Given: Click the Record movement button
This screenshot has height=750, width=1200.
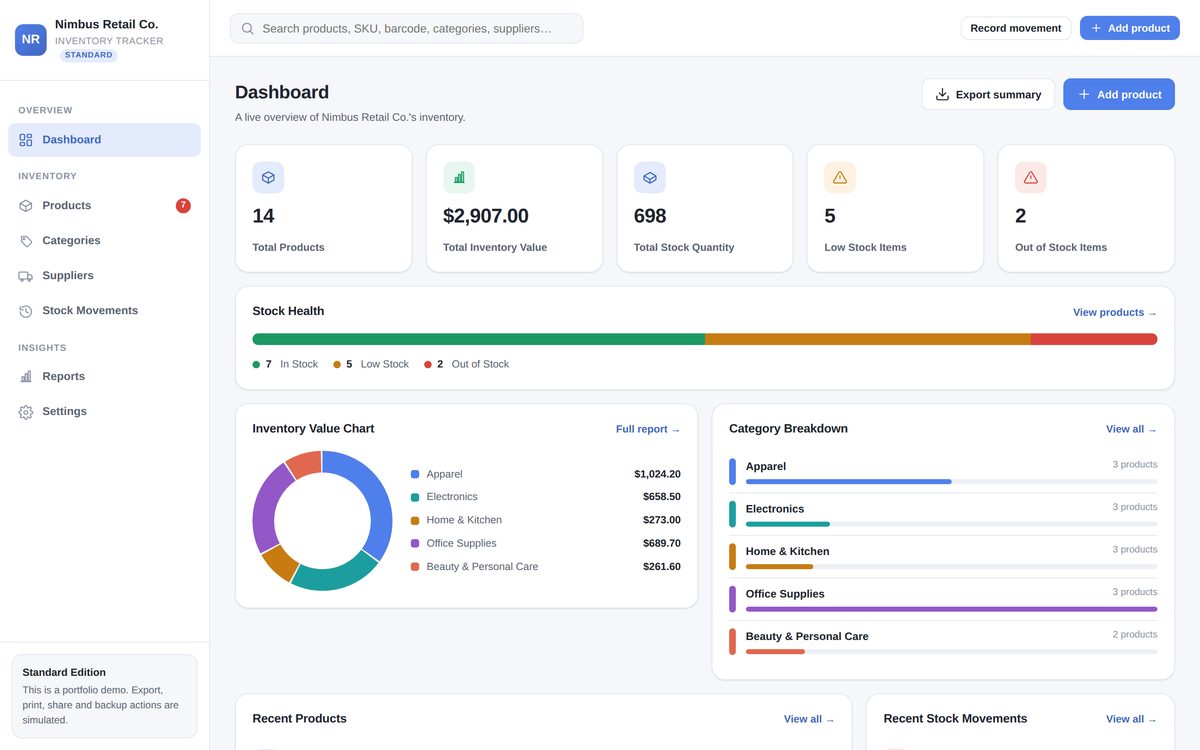Looking at the screenshot, I should [1016, 28].
